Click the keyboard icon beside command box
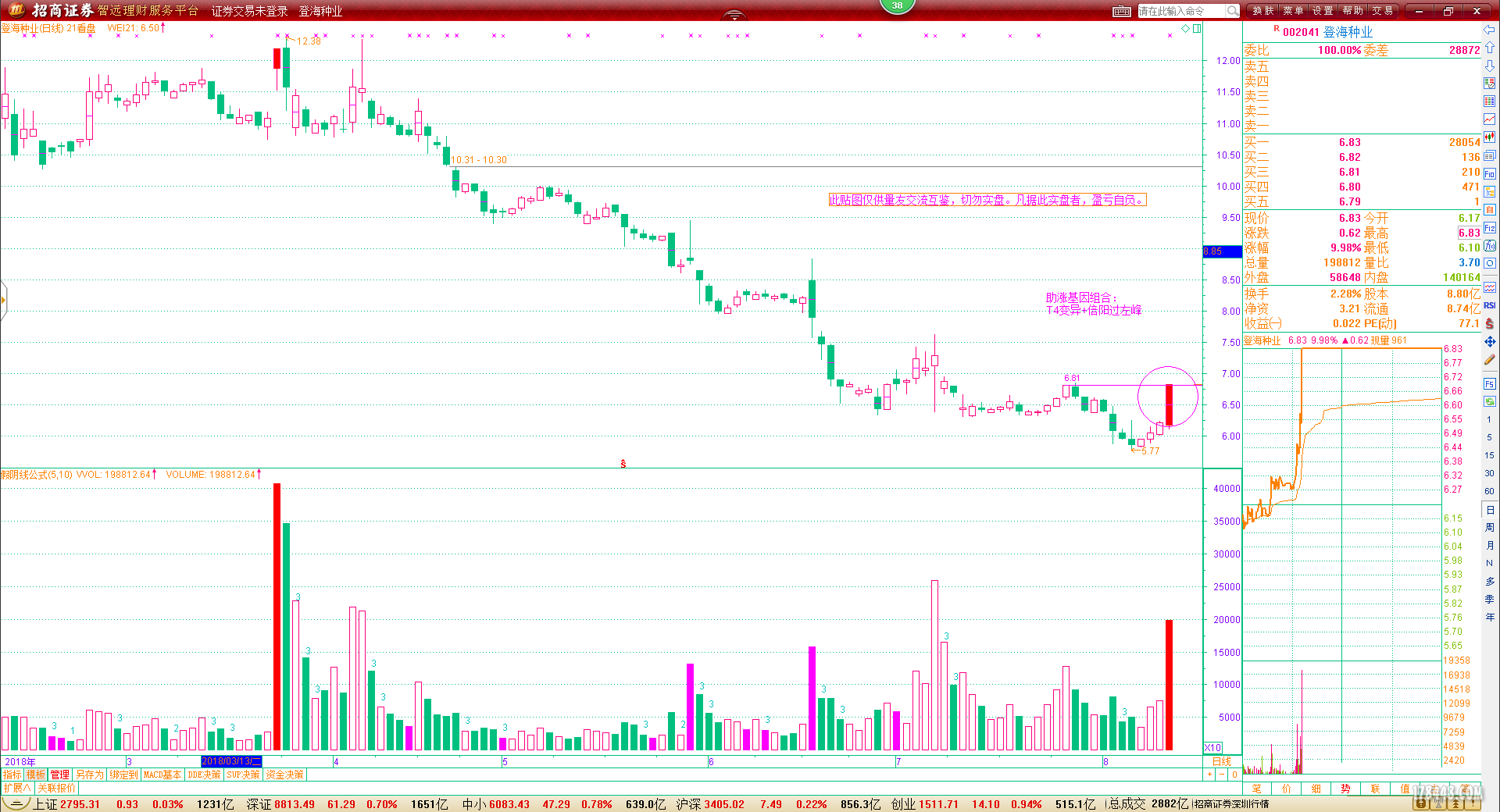1500x812 pixels. pyautogui.click(x=1121, y=11)
